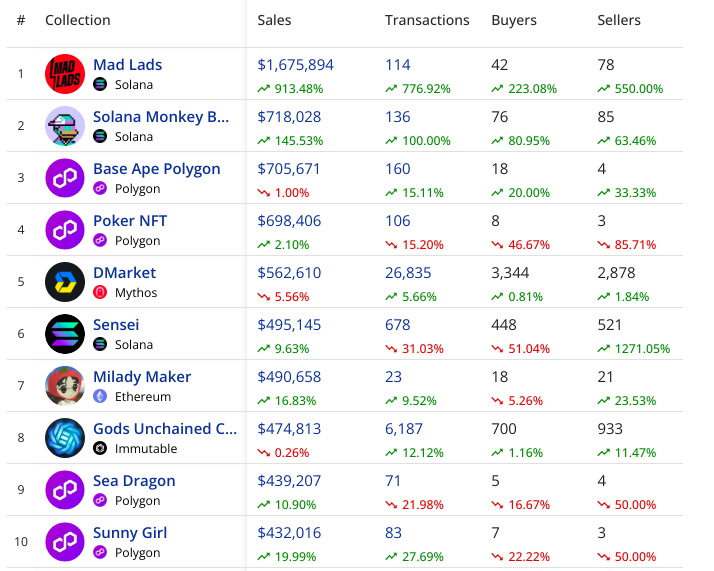Click the $562,610 sales value
Image resolution: width=714 pixels, height=571 pixels.
tap(289, 273)
